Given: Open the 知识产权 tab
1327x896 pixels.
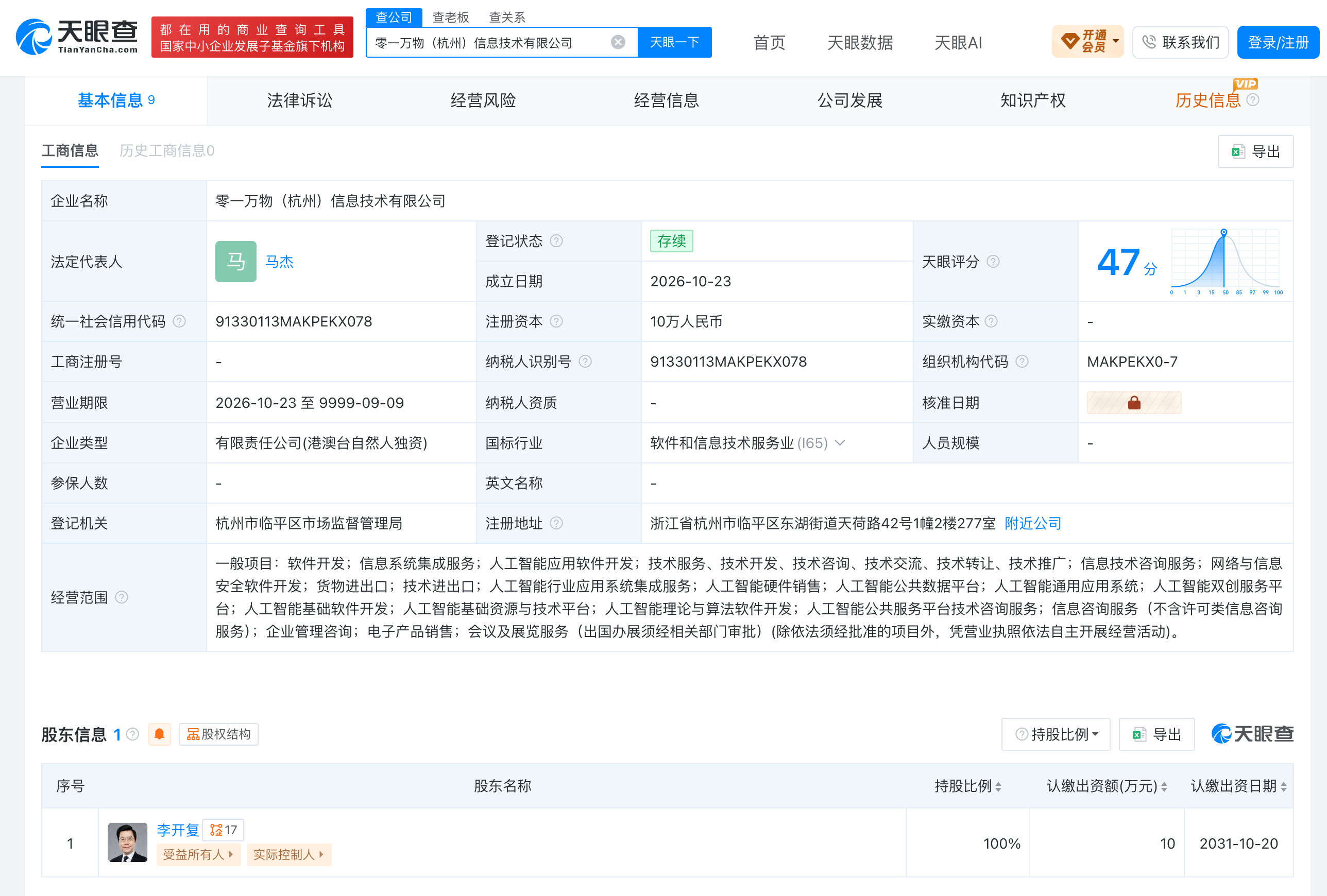Looking at the screenshot, I should [x=1033, y=100].
